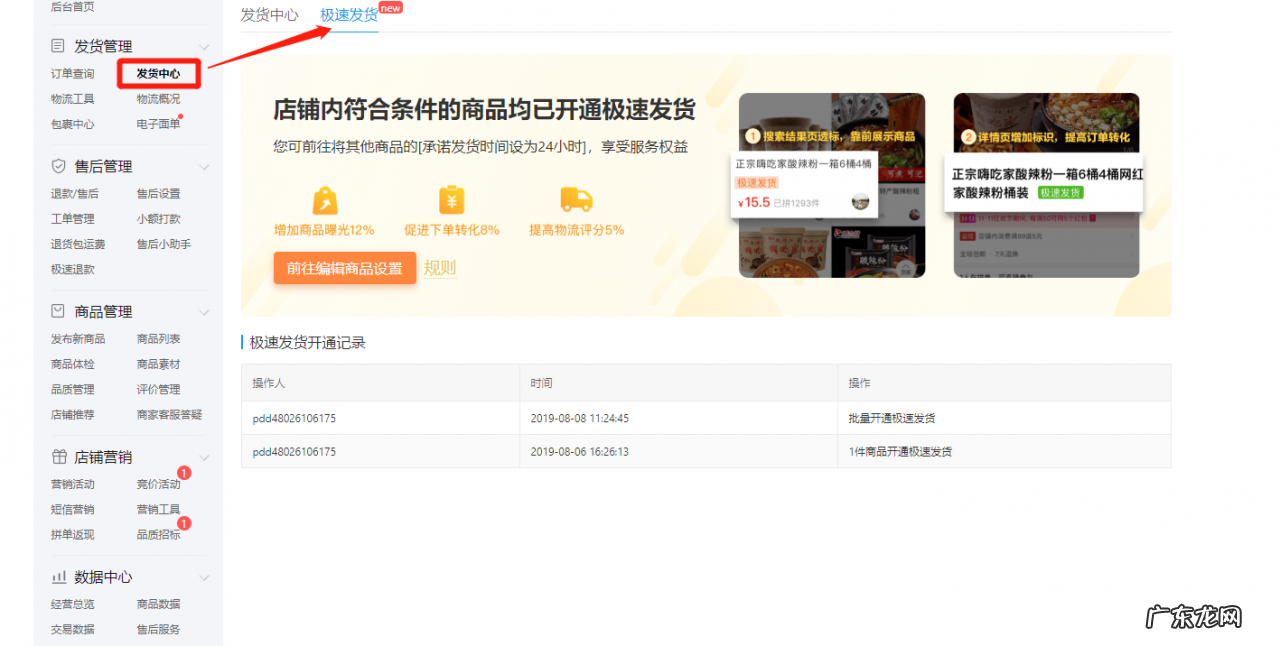Viewport: 1280px width, 646px height.
Task: Open the 规则 link
Action: [440, 268]
